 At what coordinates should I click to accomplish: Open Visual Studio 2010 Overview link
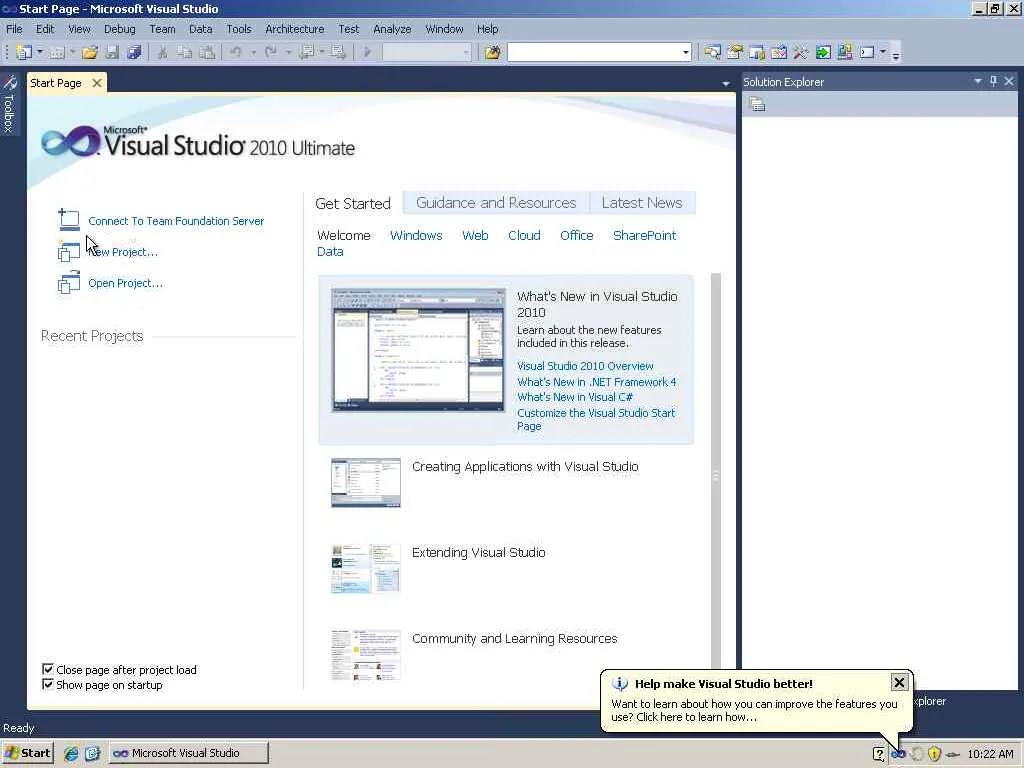tap(585, 366)
